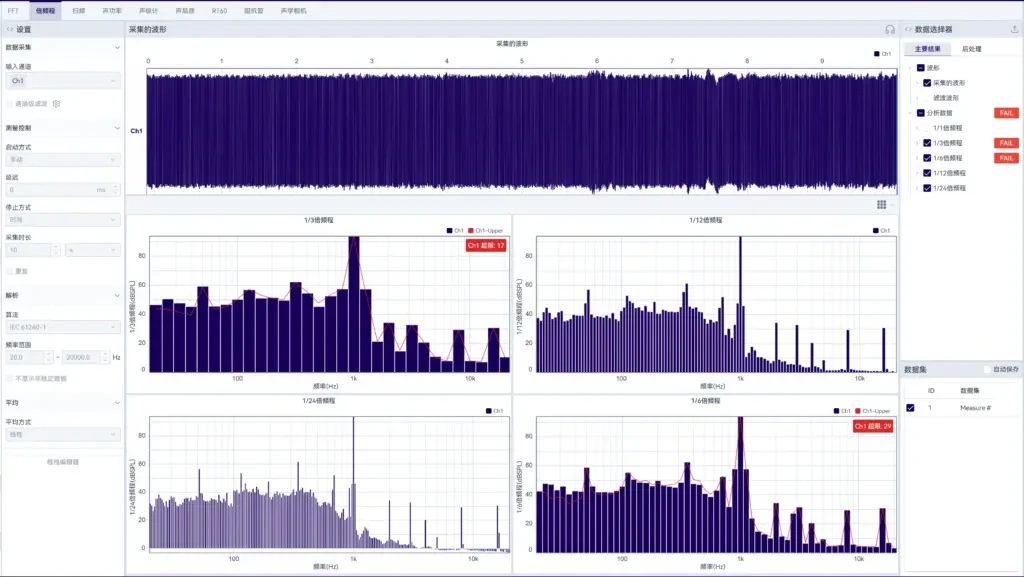Collapse 数据选择器 panel using its arrows icon
The image size is (1024, 577).
pyautogui.click(x=908, y=29)
